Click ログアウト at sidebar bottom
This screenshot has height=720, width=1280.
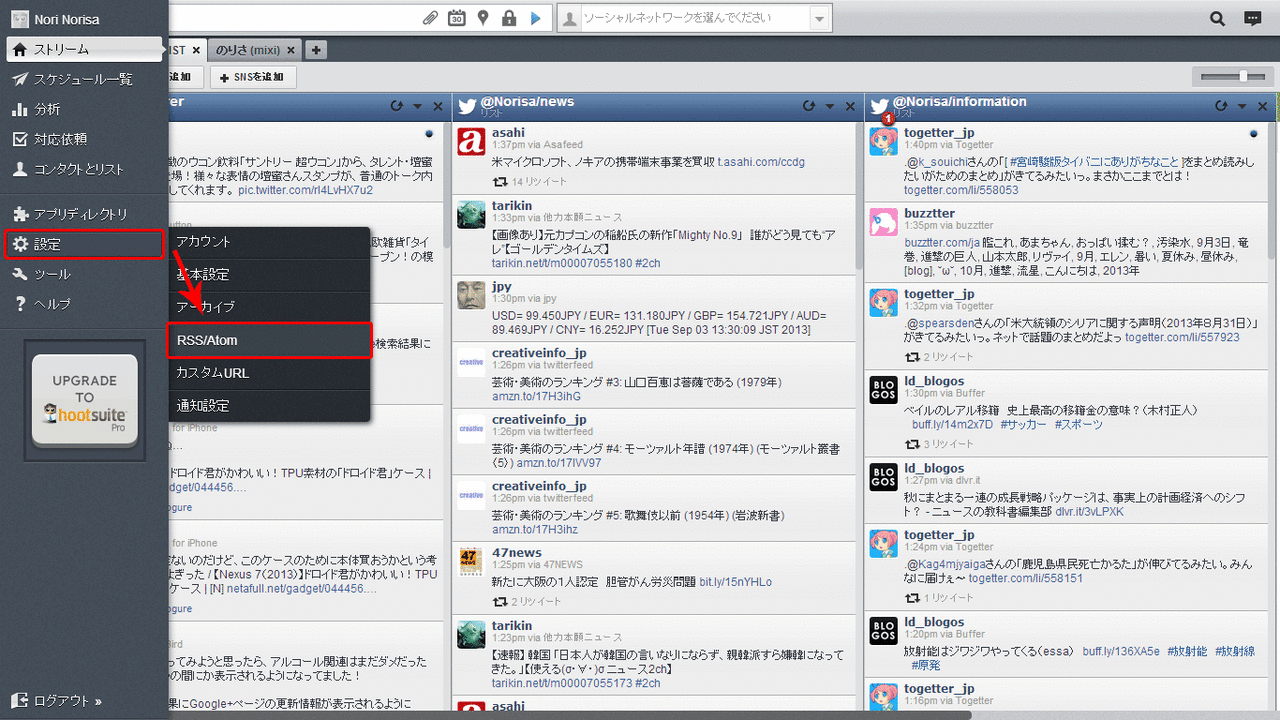tap(58, 701)
